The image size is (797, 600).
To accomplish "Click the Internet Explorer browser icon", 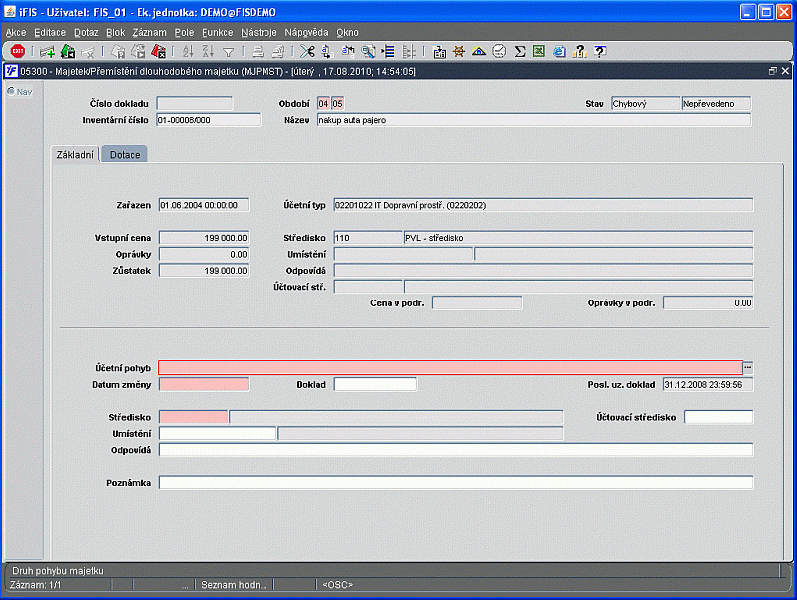I will 559,51.
